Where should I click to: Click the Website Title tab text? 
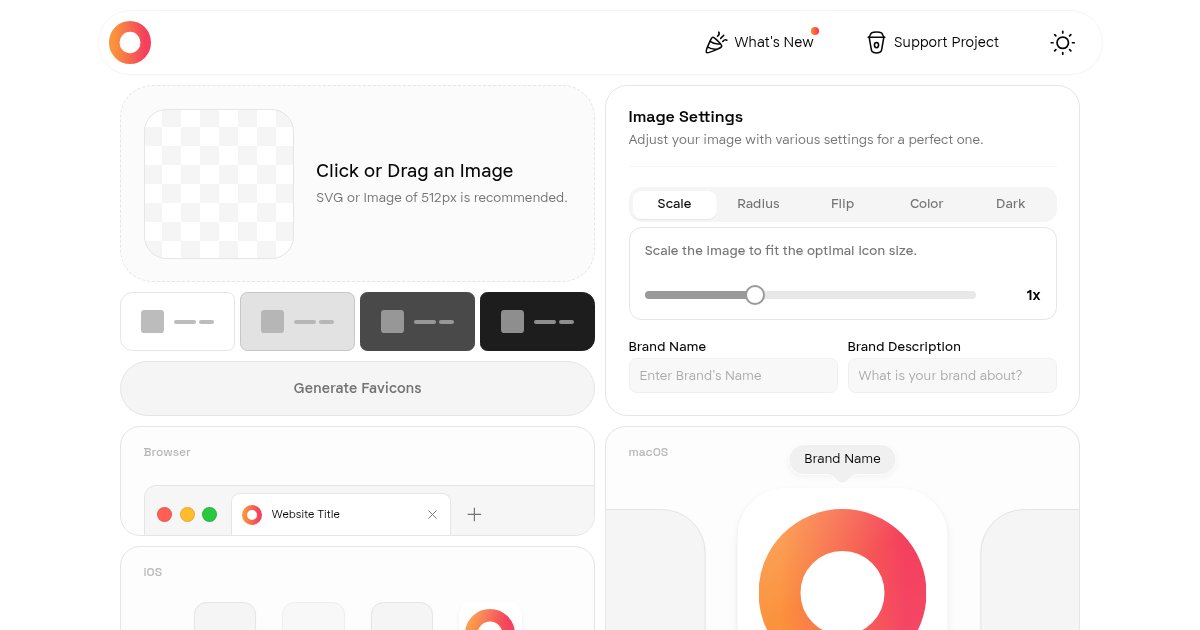[x=306, y=514]
